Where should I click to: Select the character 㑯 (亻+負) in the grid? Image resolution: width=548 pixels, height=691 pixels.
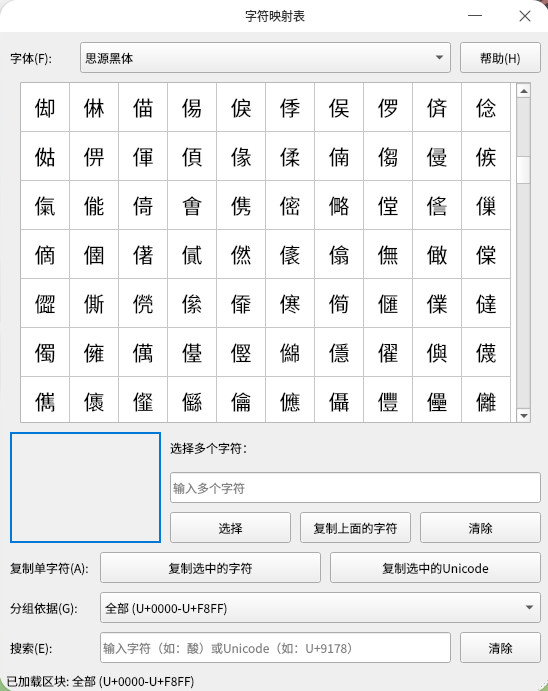pyautogui.click(x=192, y=156)
